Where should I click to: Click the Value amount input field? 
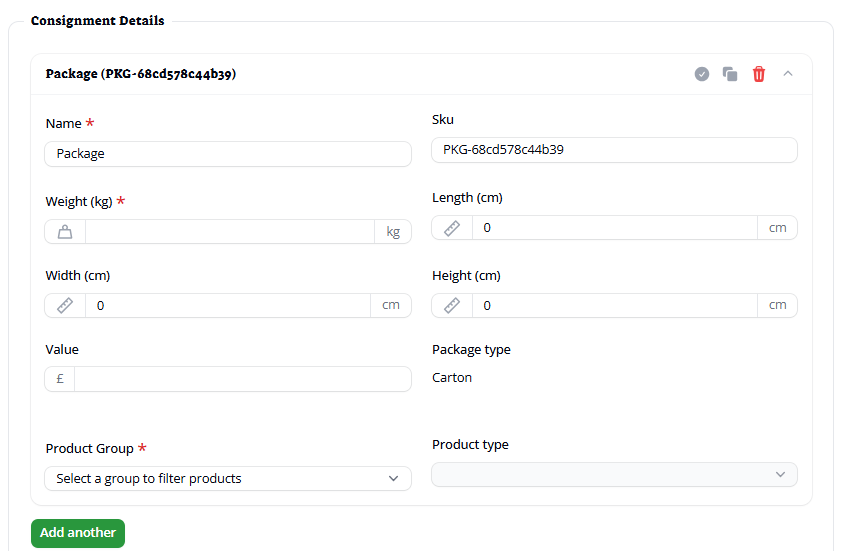[242, 379]
